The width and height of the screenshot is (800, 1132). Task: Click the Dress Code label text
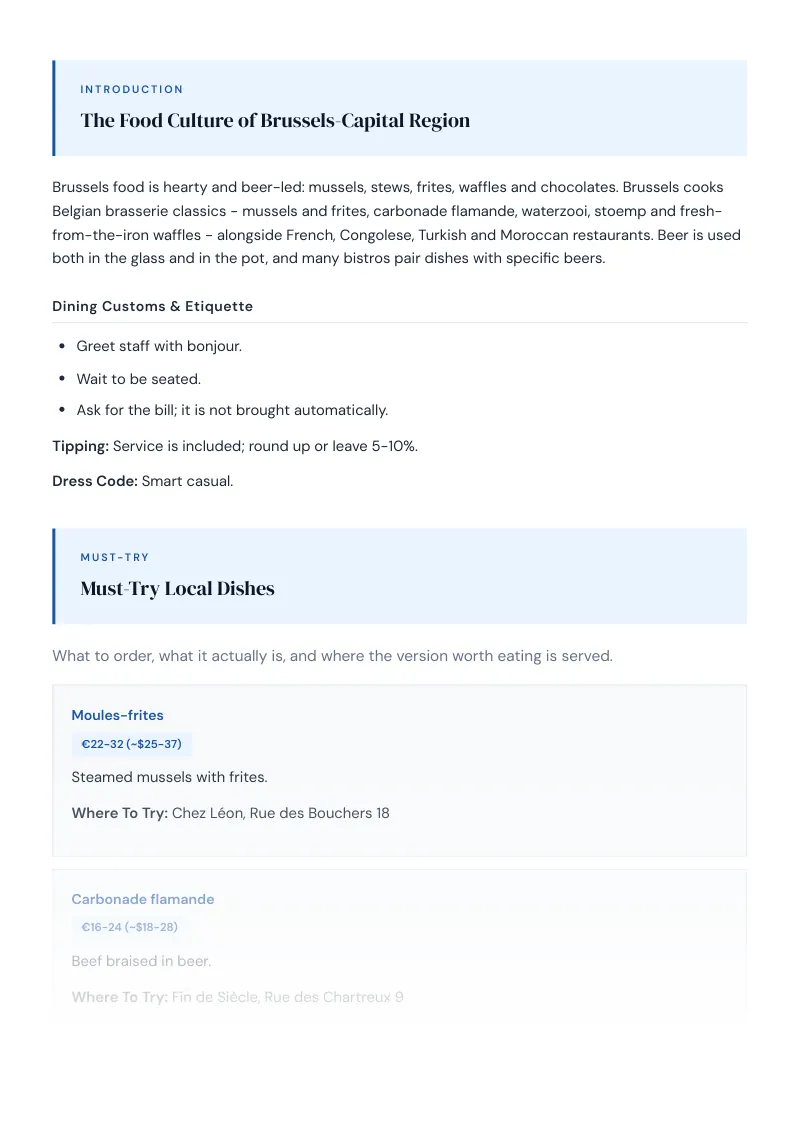pos(95,481)
